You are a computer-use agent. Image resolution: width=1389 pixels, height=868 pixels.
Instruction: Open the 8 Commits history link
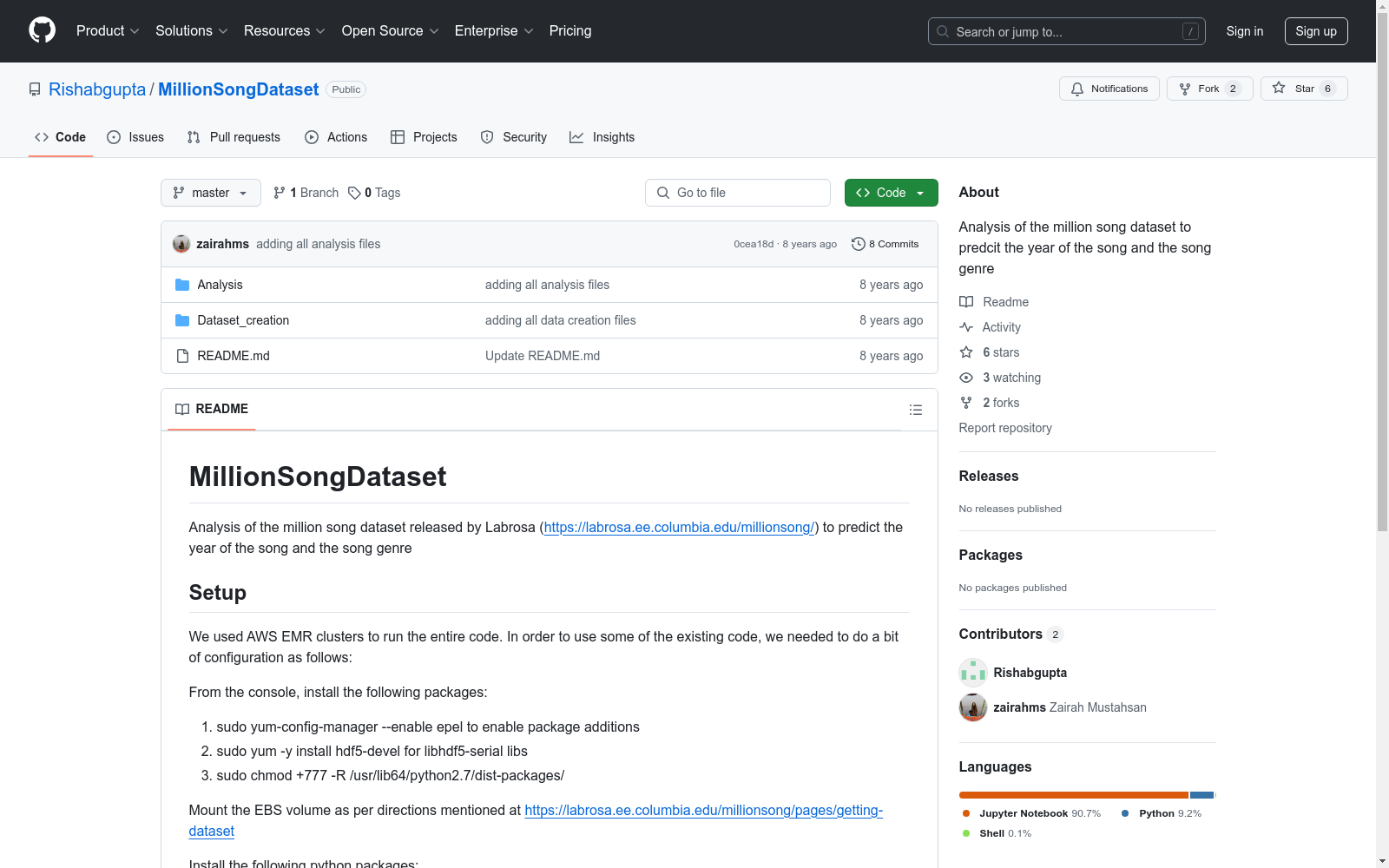885,244
